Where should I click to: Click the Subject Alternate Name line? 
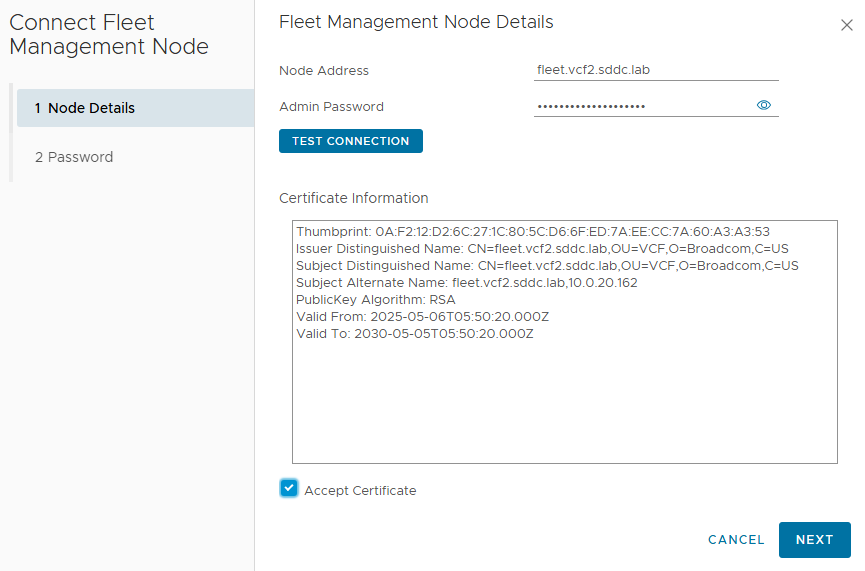pos(466,283)
